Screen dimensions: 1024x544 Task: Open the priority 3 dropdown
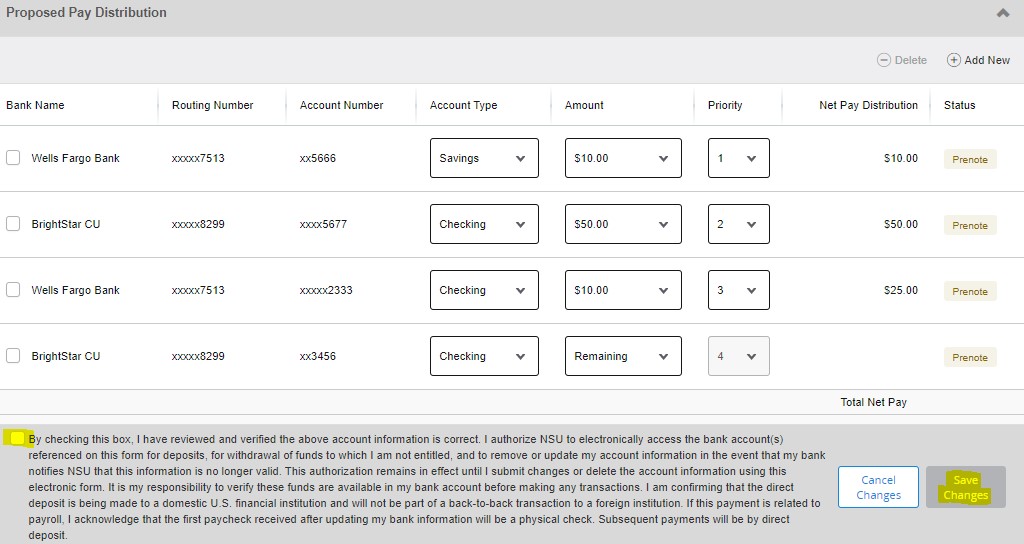click(739, 290)
